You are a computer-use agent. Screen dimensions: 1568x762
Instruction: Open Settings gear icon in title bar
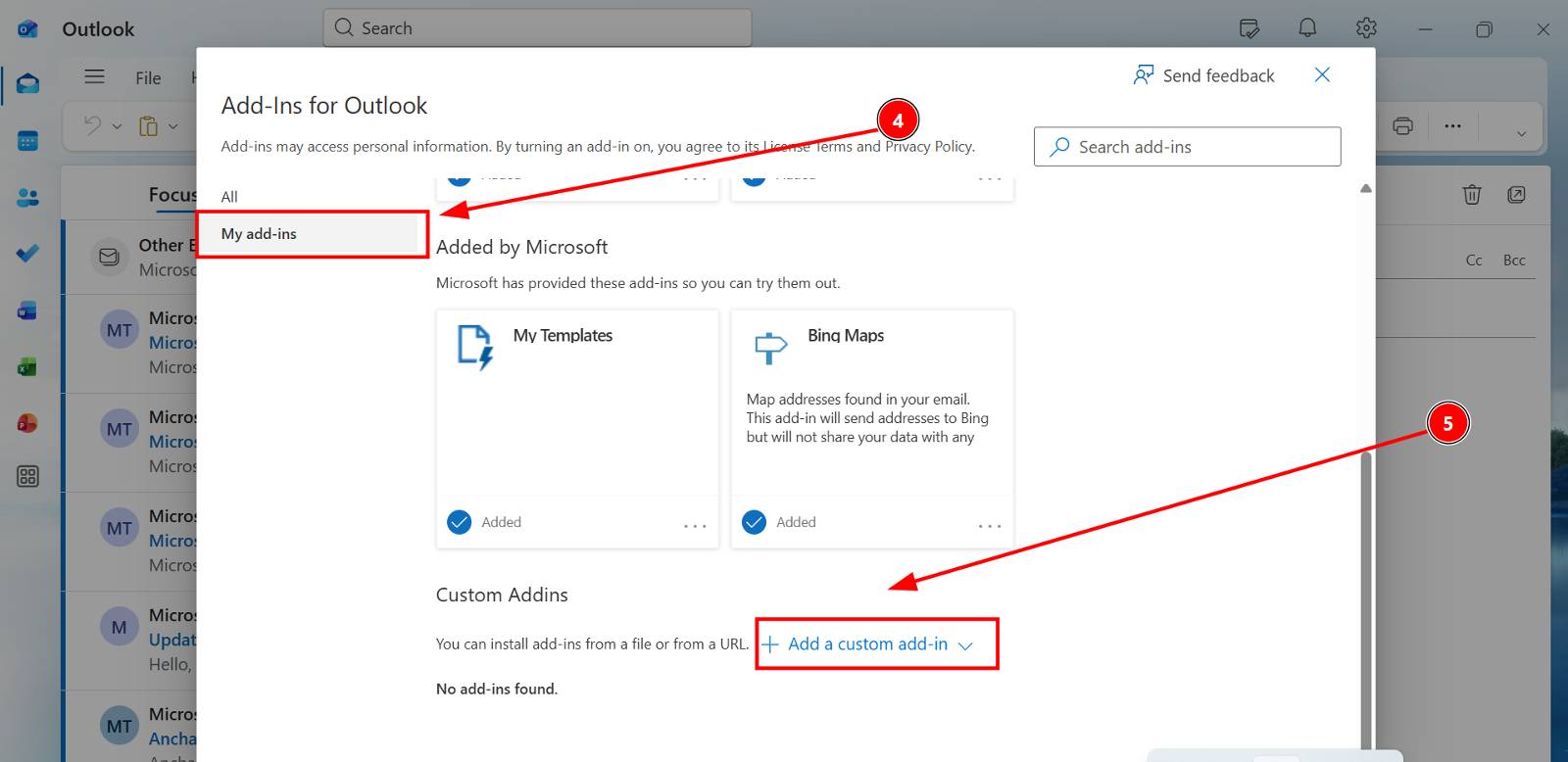[1366, 28]
